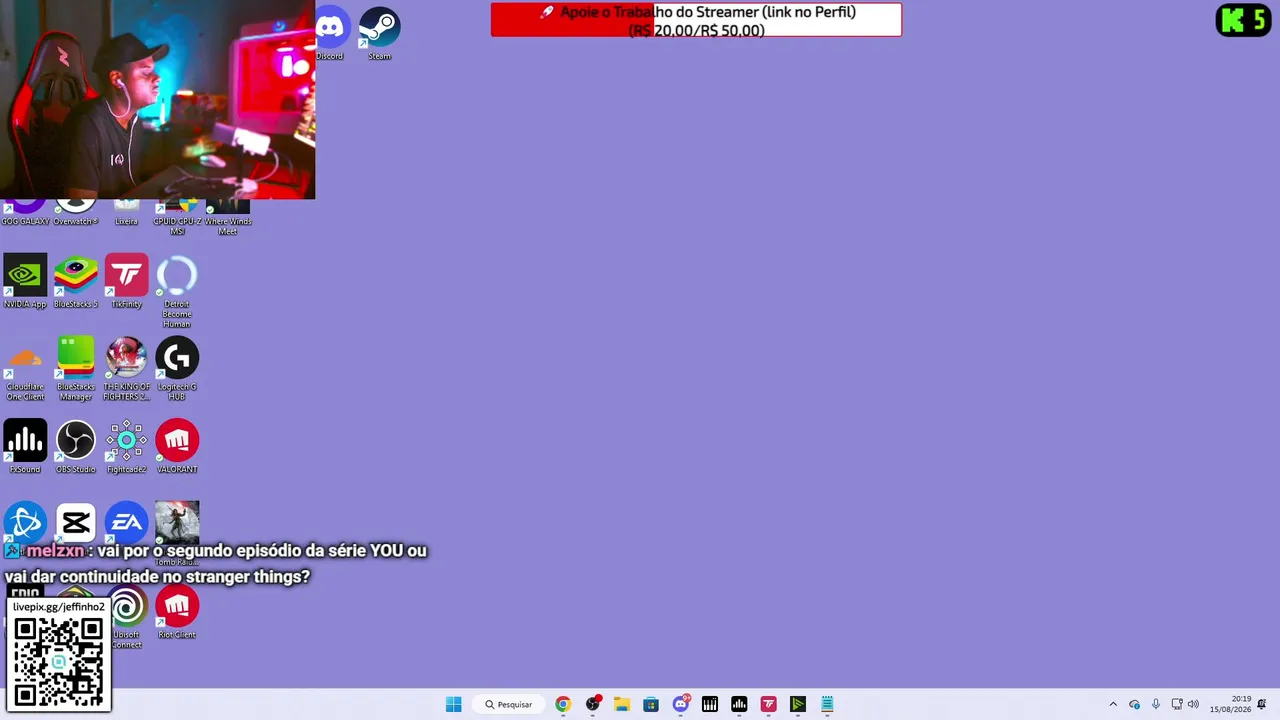This screenshot has height=720, width=1280.
Task: Click the CPUID CPU-Z MSI label
Action: [177, 226]
